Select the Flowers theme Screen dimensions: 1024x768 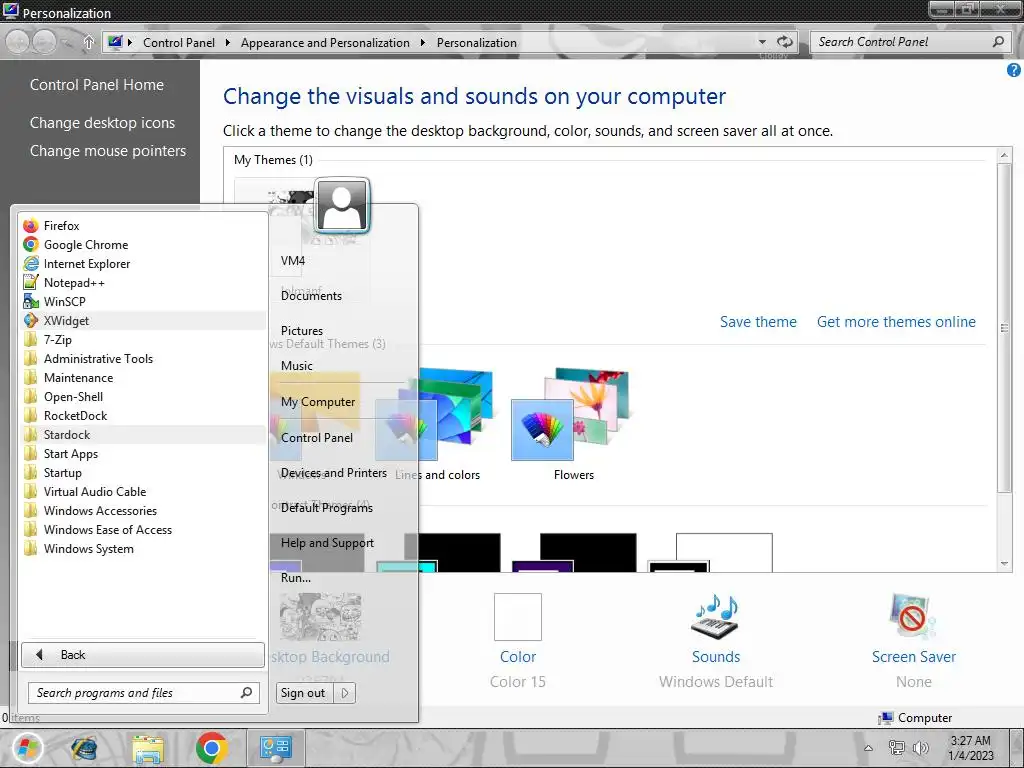[x=573, y=424]
